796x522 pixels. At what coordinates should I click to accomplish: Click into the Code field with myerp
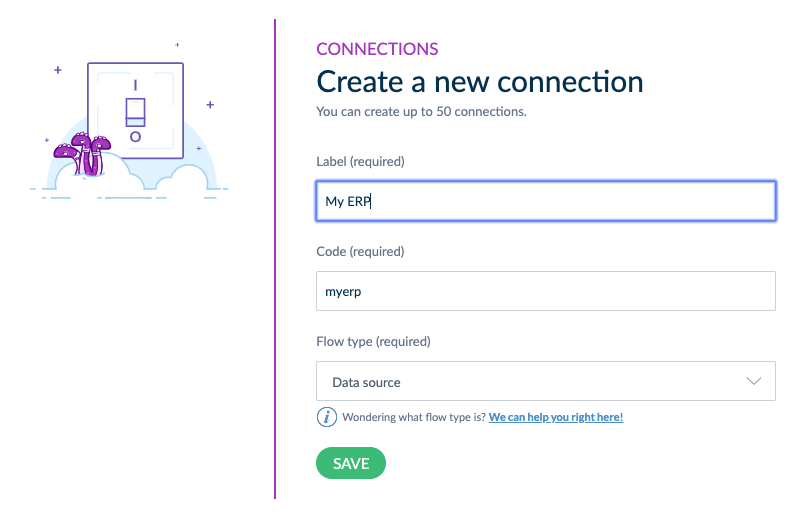(x=545, y=291)
